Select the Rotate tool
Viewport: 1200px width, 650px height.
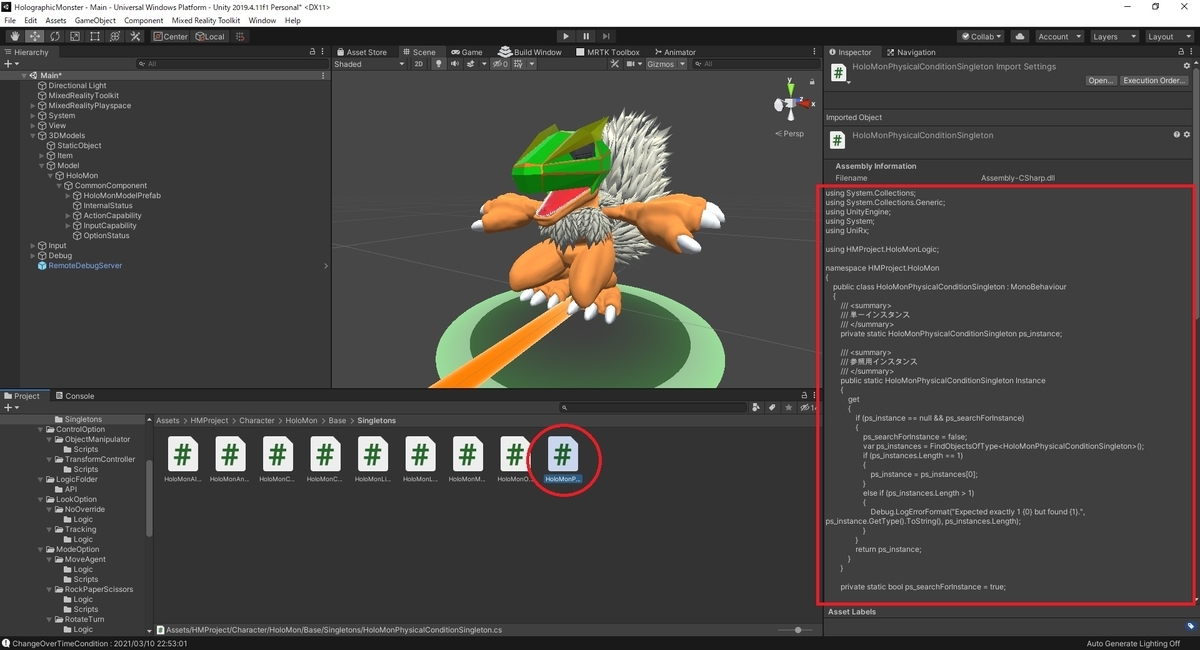[x=54, y=36]
